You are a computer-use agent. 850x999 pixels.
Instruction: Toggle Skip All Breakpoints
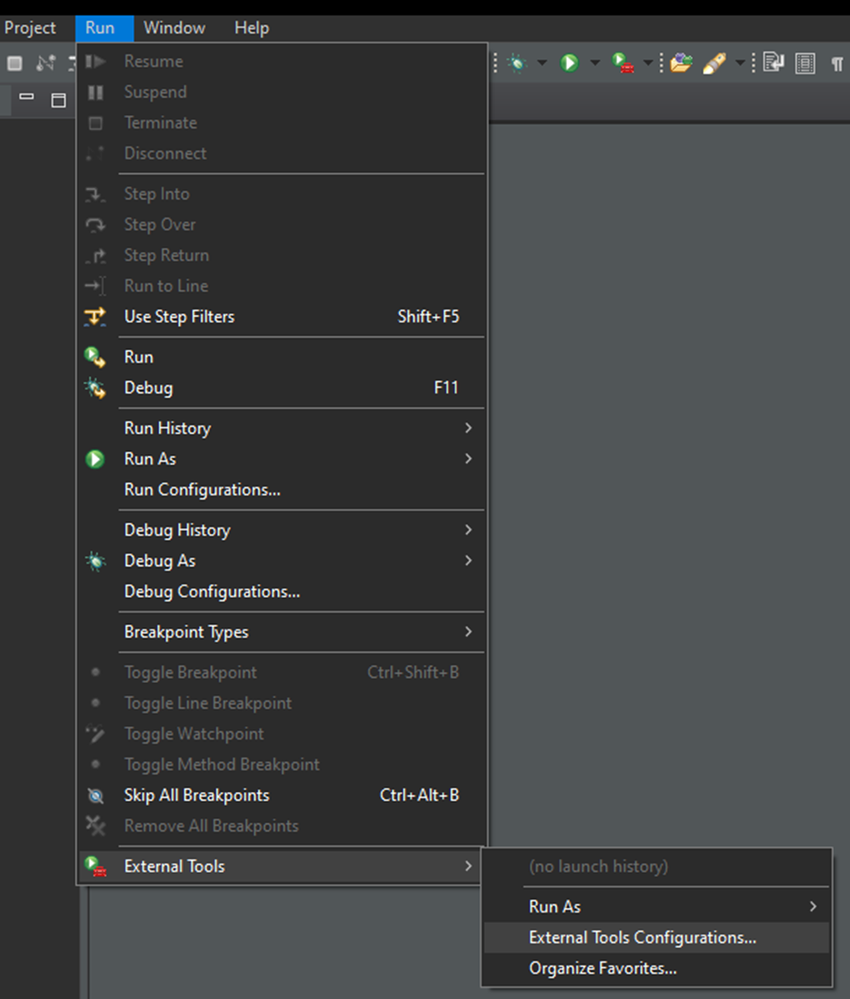tap(196, 795)
